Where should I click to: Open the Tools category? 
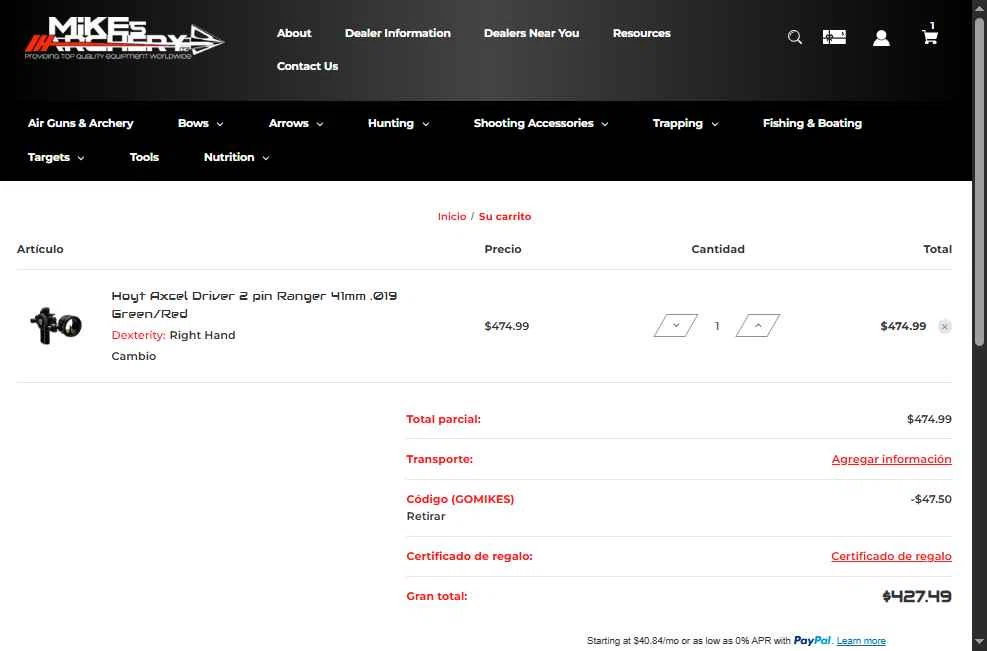point(144,157)
